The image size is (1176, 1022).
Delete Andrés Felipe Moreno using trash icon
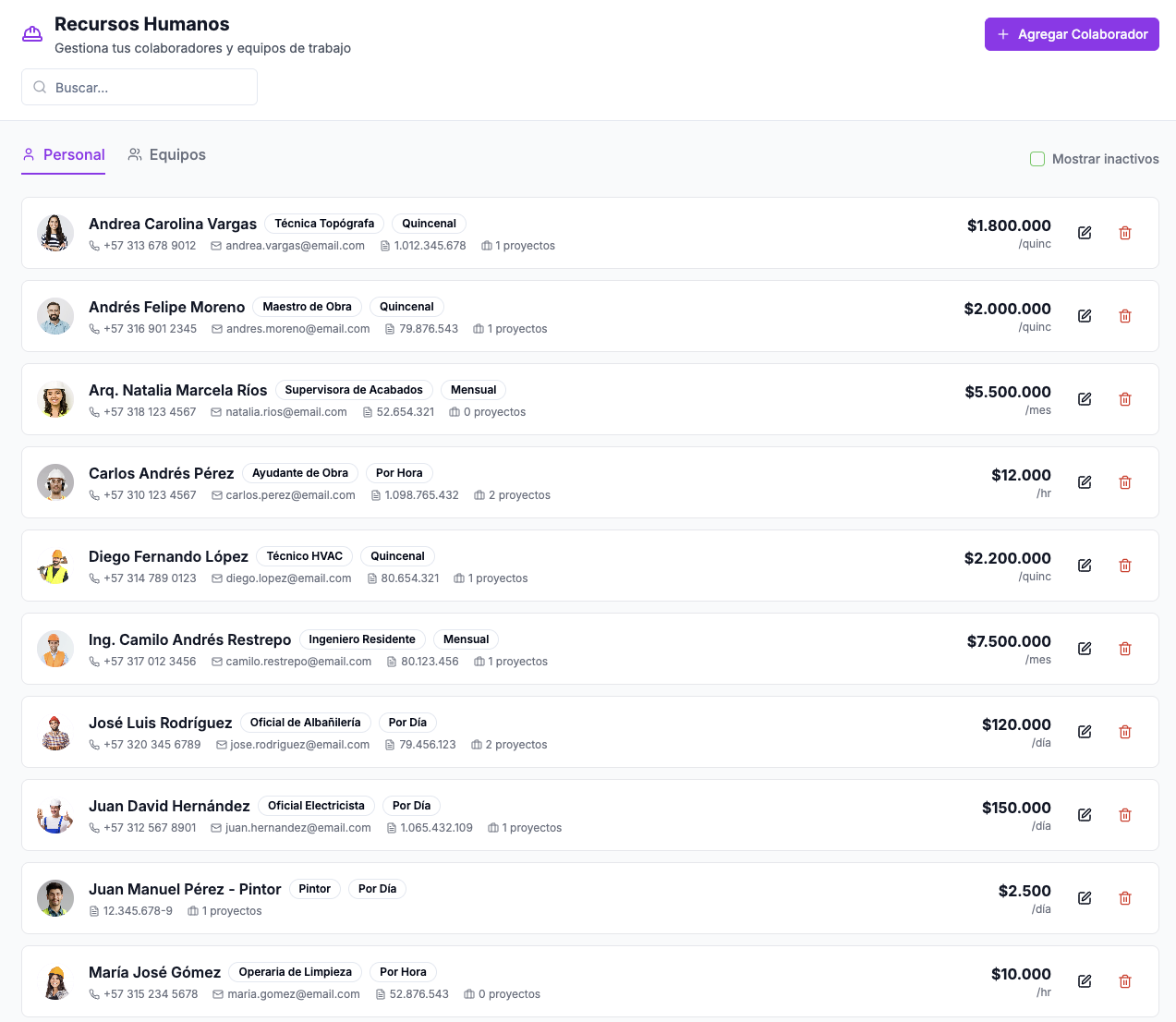coord(1125,316)
